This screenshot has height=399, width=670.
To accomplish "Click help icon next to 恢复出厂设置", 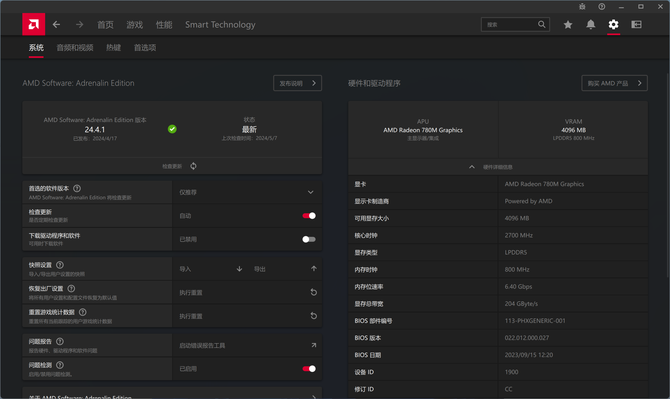I will (71, 288).
